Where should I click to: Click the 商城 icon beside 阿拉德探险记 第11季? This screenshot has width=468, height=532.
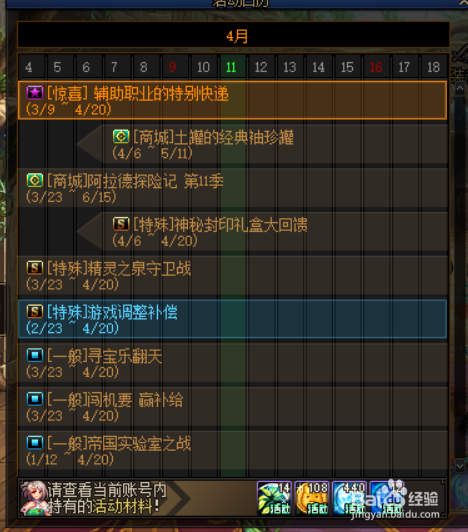point(35,180)
